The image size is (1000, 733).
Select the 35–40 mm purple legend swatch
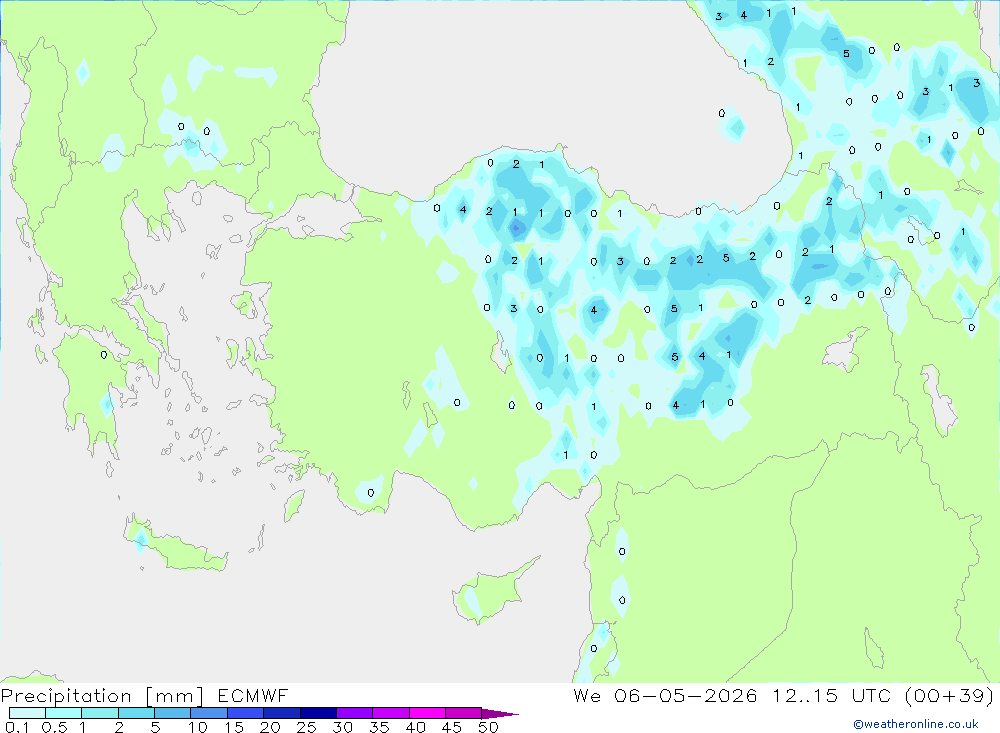[391, 713]
